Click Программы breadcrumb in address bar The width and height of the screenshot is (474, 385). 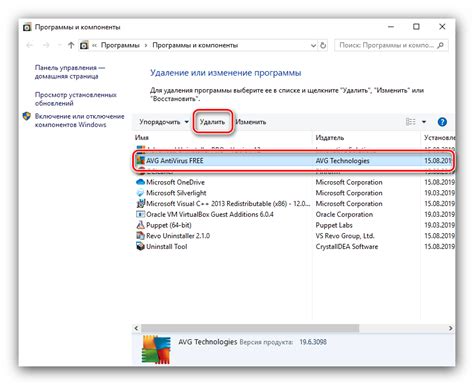click(120, 45)
